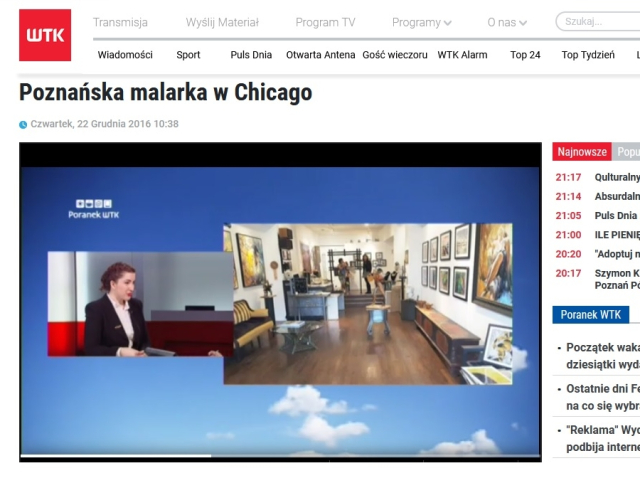The image size is (640, 478).
Task: Go to Top 24 section
Action: (525, 55)
